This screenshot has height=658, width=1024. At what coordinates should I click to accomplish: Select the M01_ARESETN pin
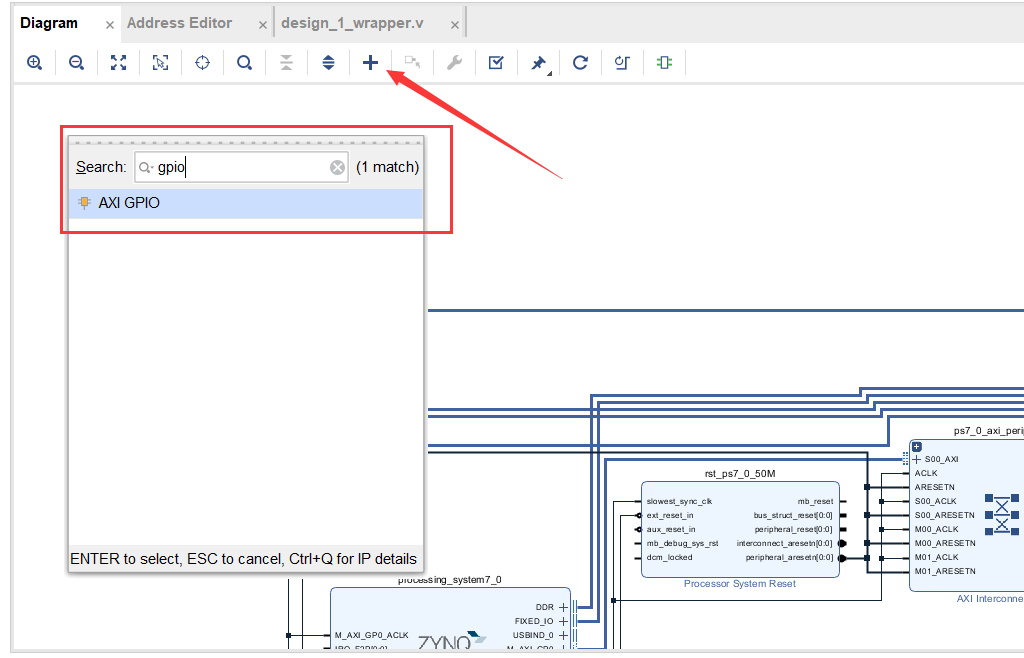pyautogui.click(x=945, y=571)
